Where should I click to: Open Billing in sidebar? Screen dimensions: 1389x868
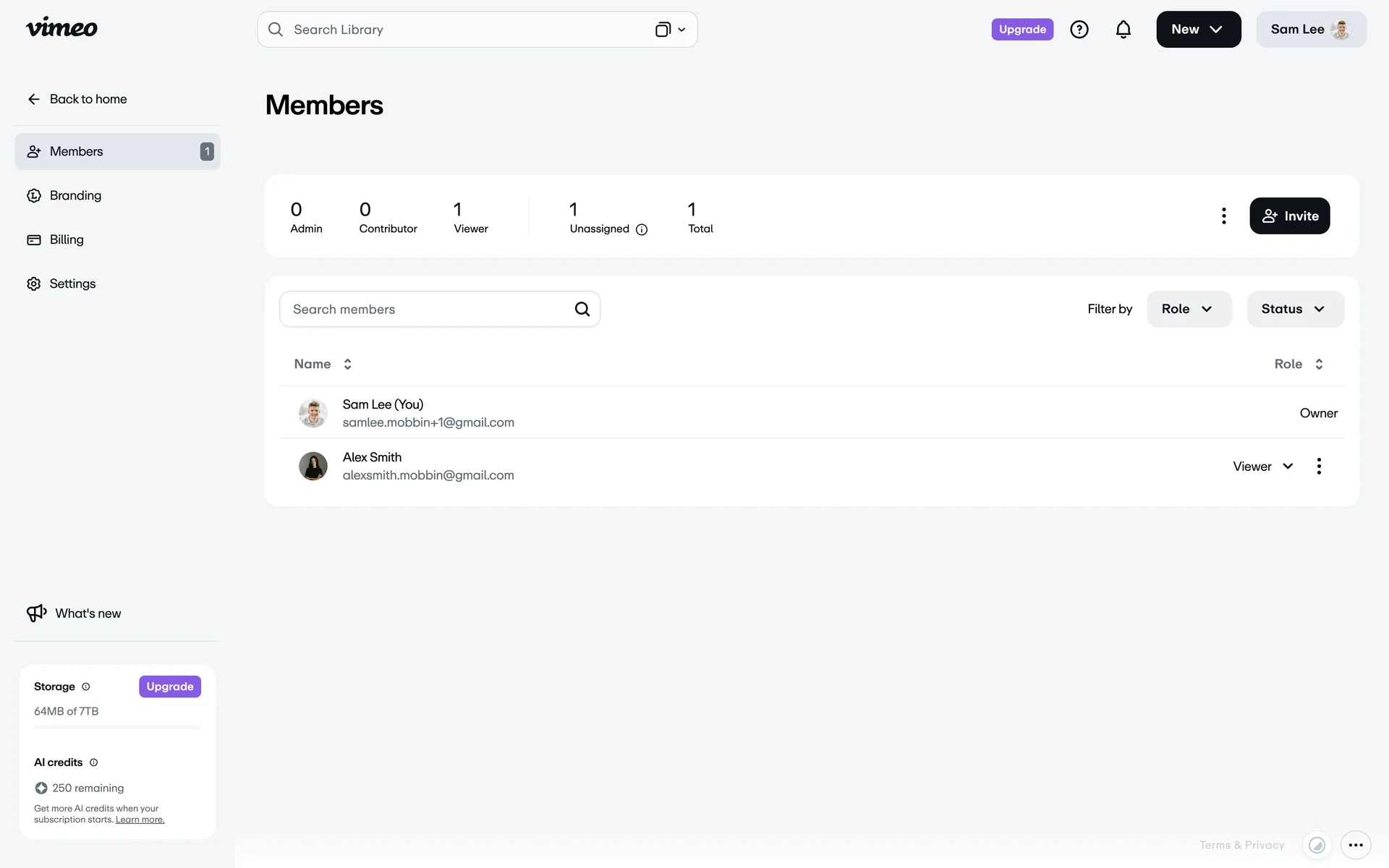[67, 239]
